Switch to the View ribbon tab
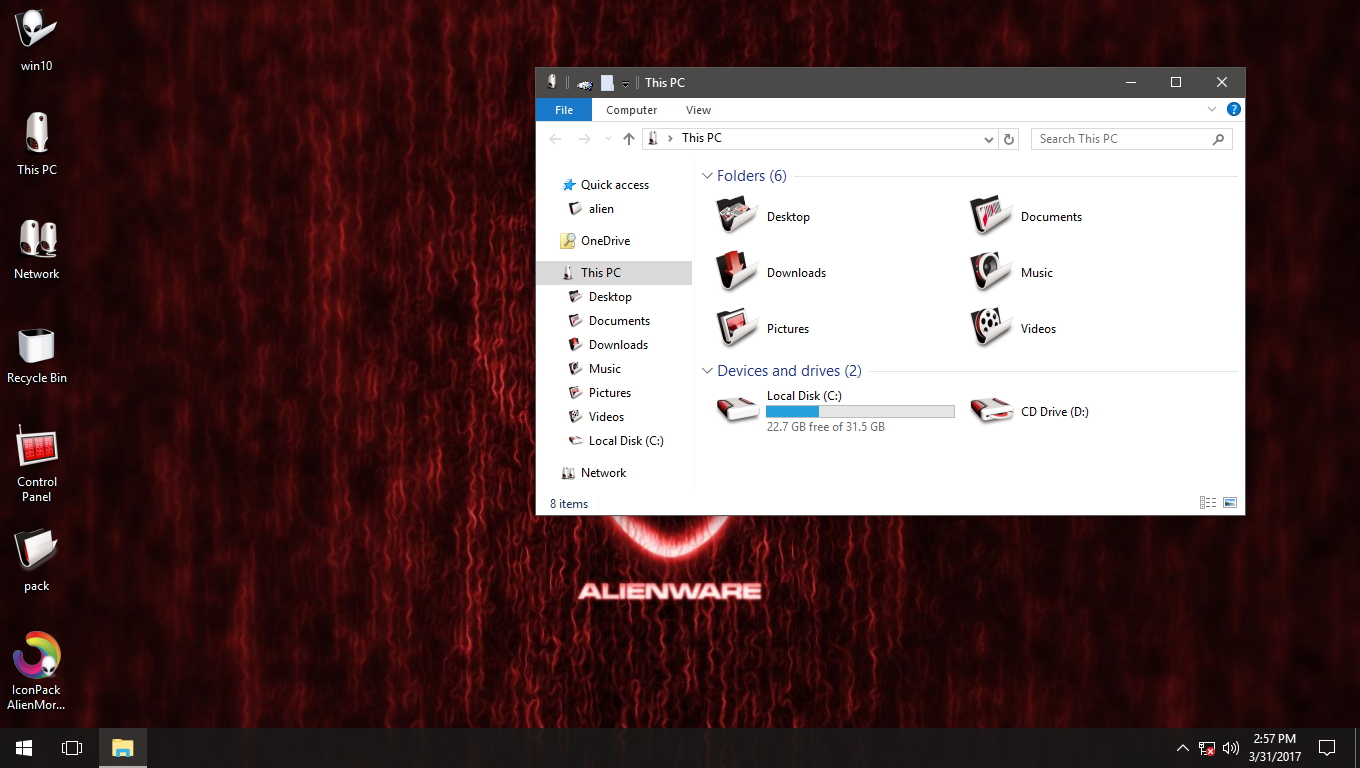 point(698,110)
